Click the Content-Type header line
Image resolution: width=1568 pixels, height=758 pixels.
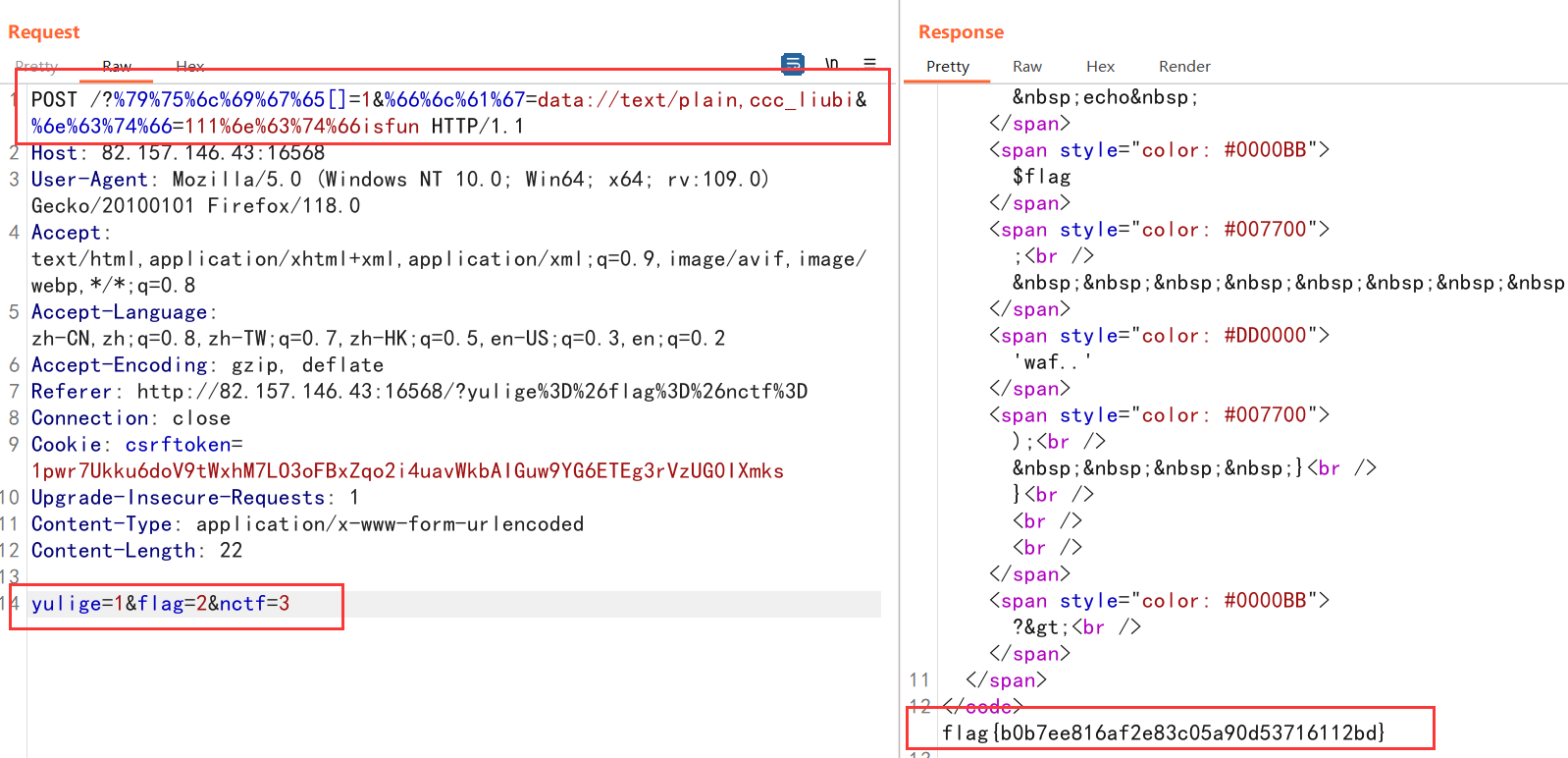click(307, 524)
